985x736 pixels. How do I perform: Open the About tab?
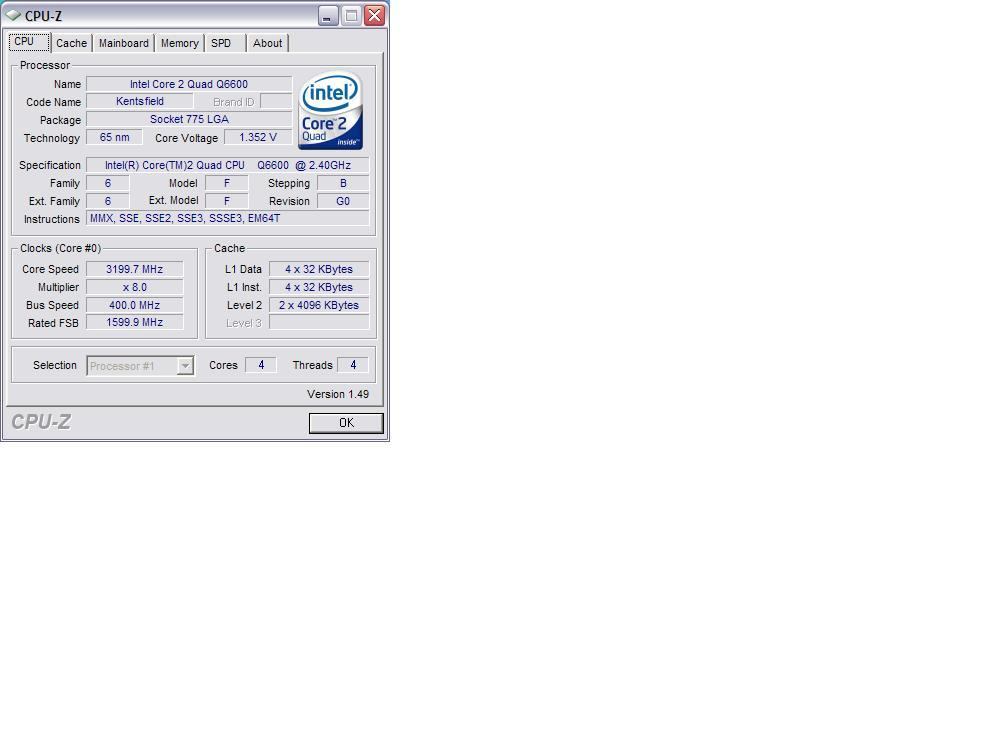click(268, 43)
